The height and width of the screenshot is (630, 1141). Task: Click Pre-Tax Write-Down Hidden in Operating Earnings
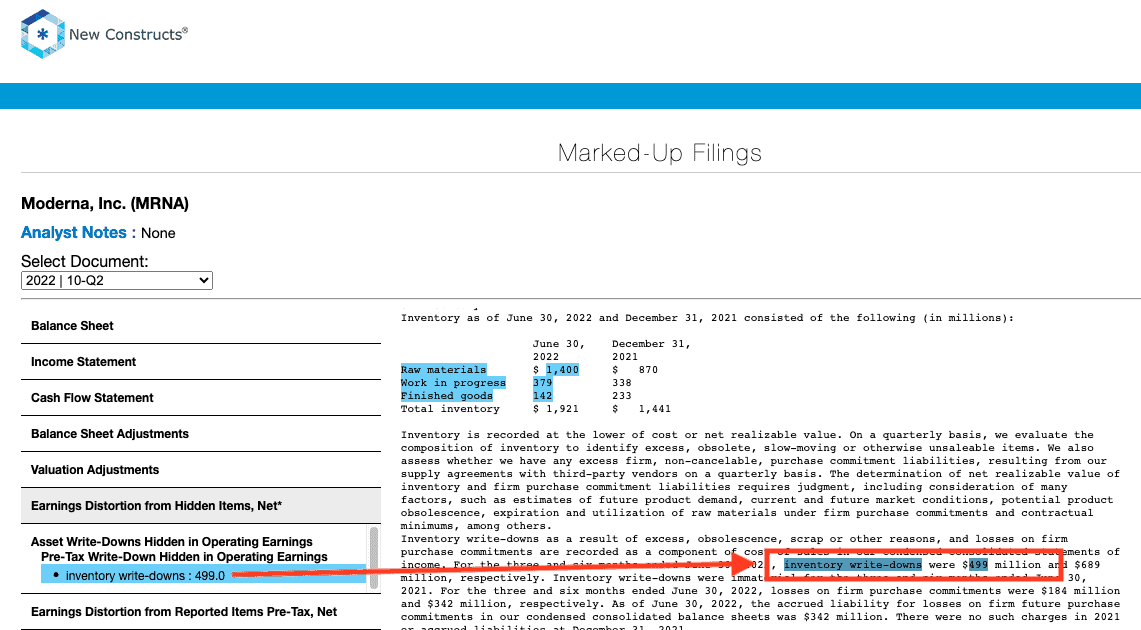coord(184,557)
